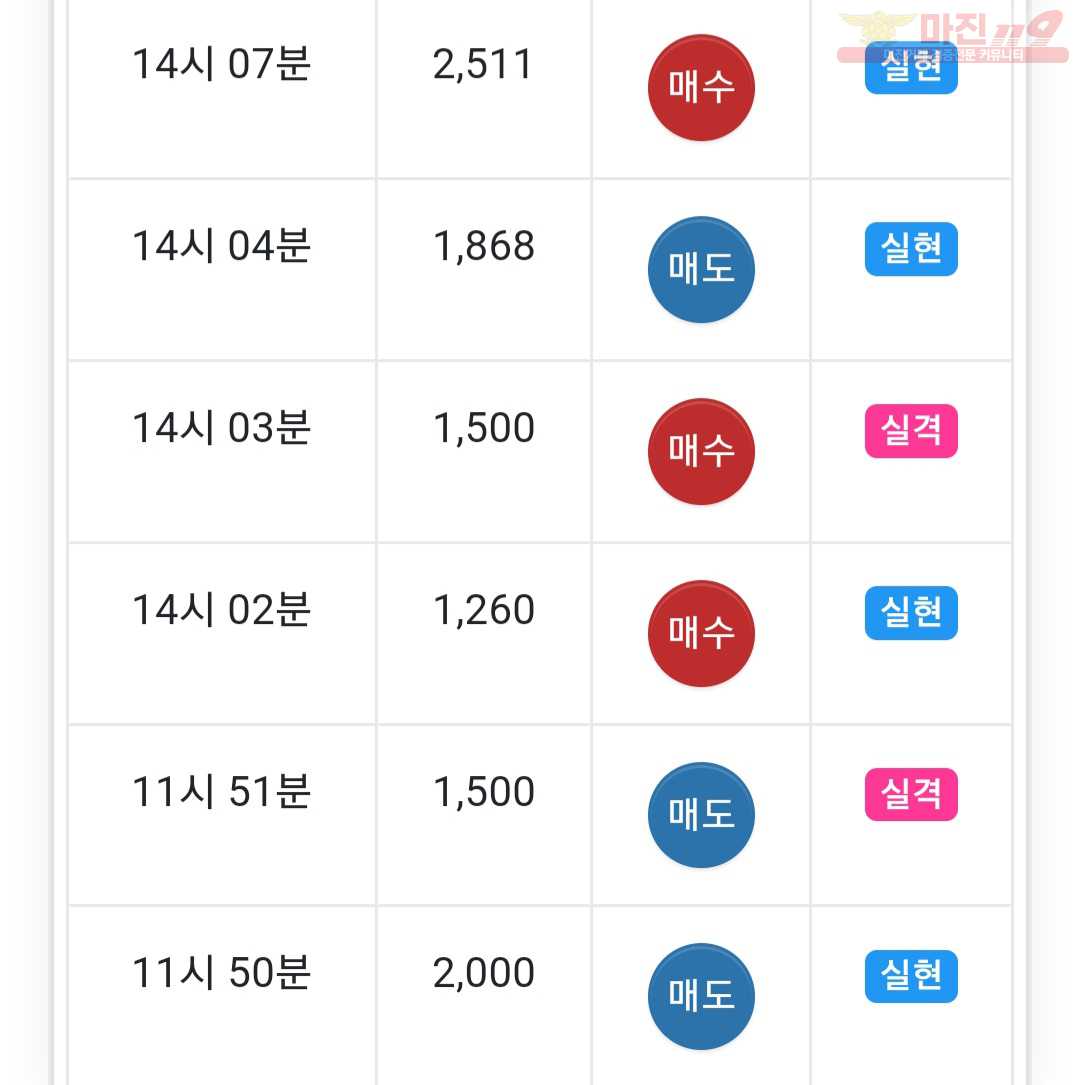
Task: Click the blue 매도 circle in 11시 51분 row
Action: coord(701,814)
